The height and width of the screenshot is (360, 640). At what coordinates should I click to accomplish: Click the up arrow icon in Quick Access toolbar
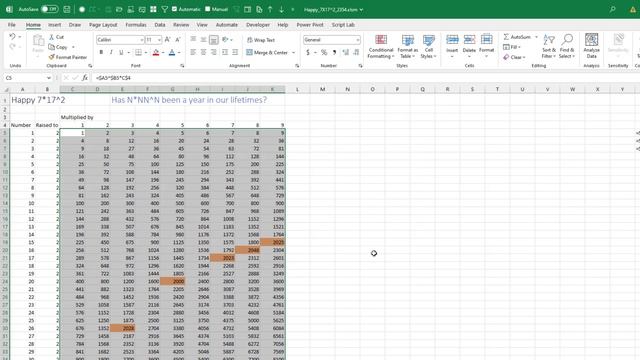coord(270,9)
